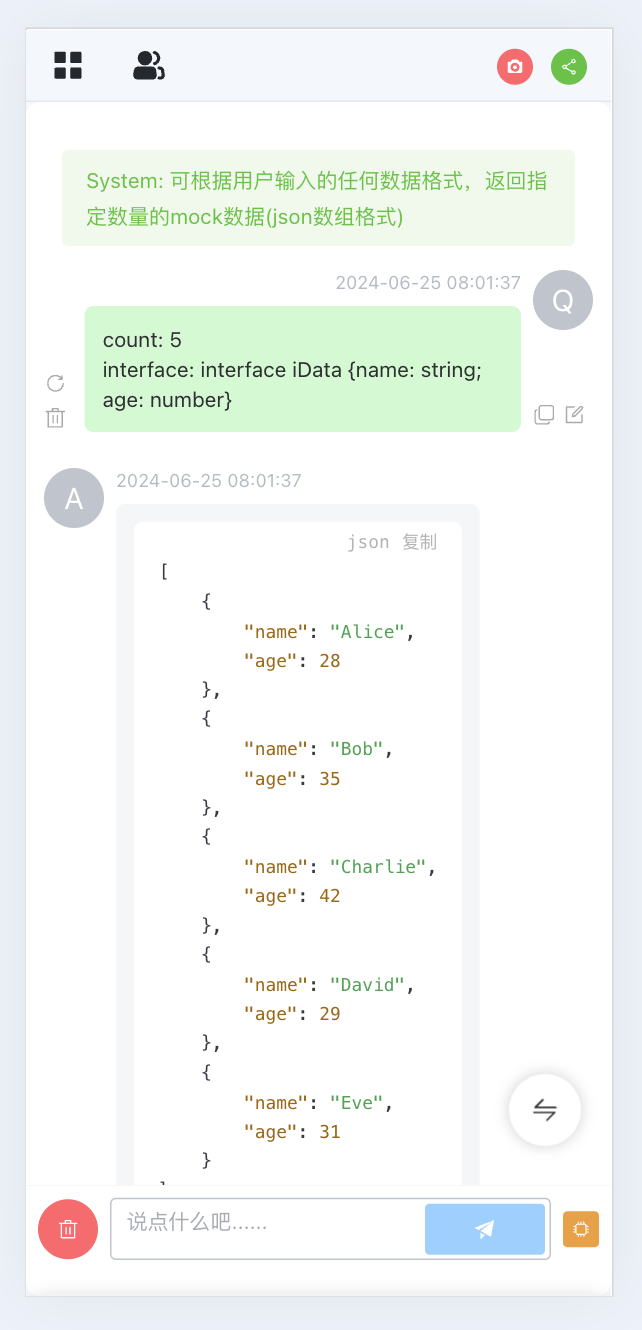
Task: Click the 2024-06-25 timestamp above the reply
Action: (209, 481)
